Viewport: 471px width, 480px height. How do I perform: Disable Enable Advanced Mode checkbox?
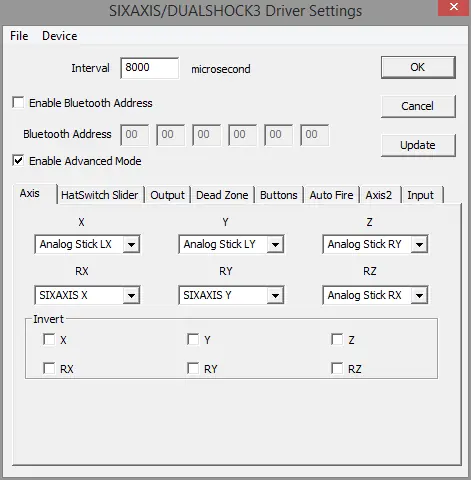[18, 161]
